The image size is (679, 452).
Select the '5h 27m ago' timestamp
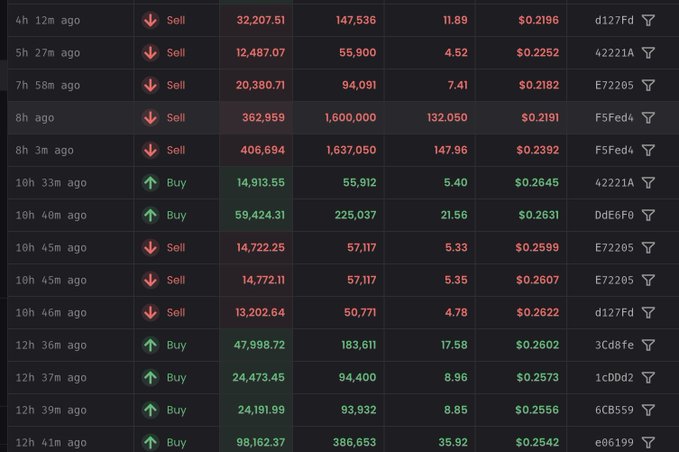pyautogui.click(x=48, y=53)
